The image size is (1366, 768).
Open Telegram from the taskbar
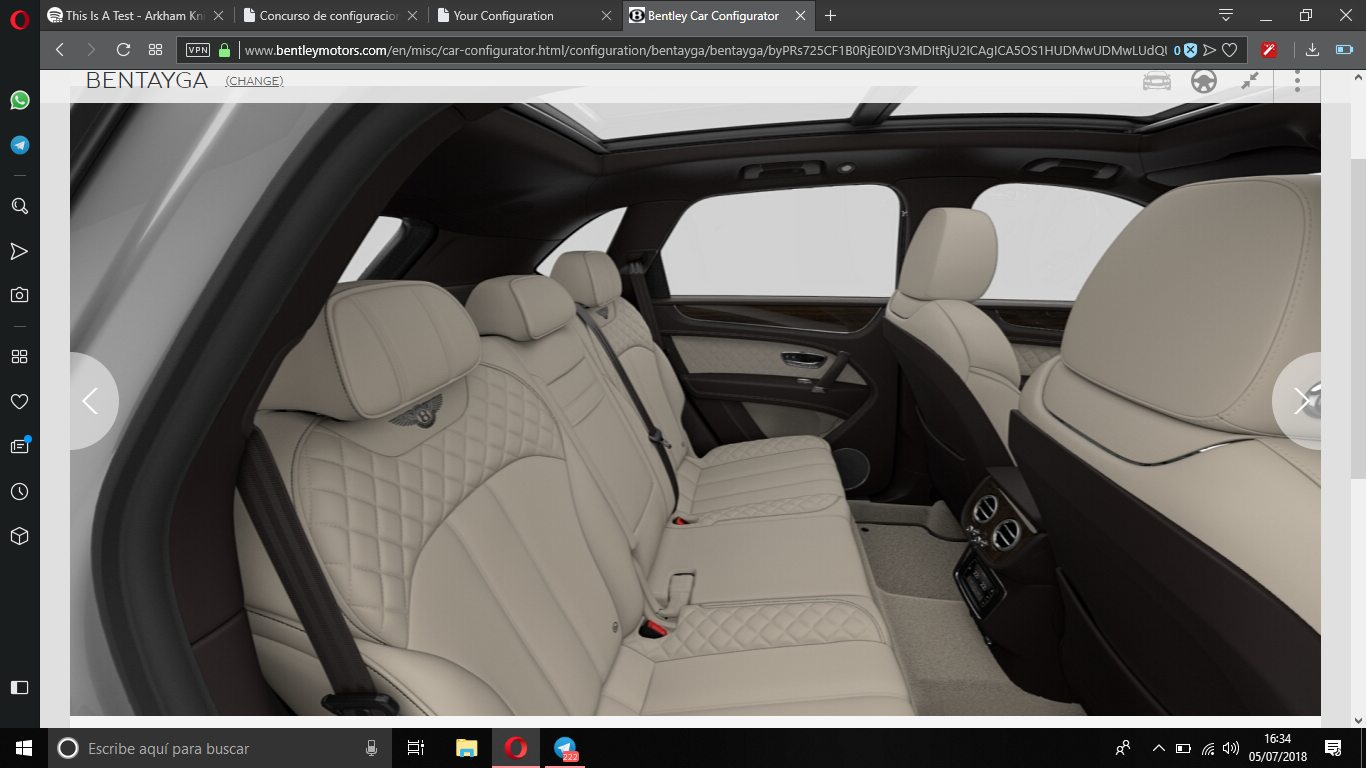pos(565,748)
